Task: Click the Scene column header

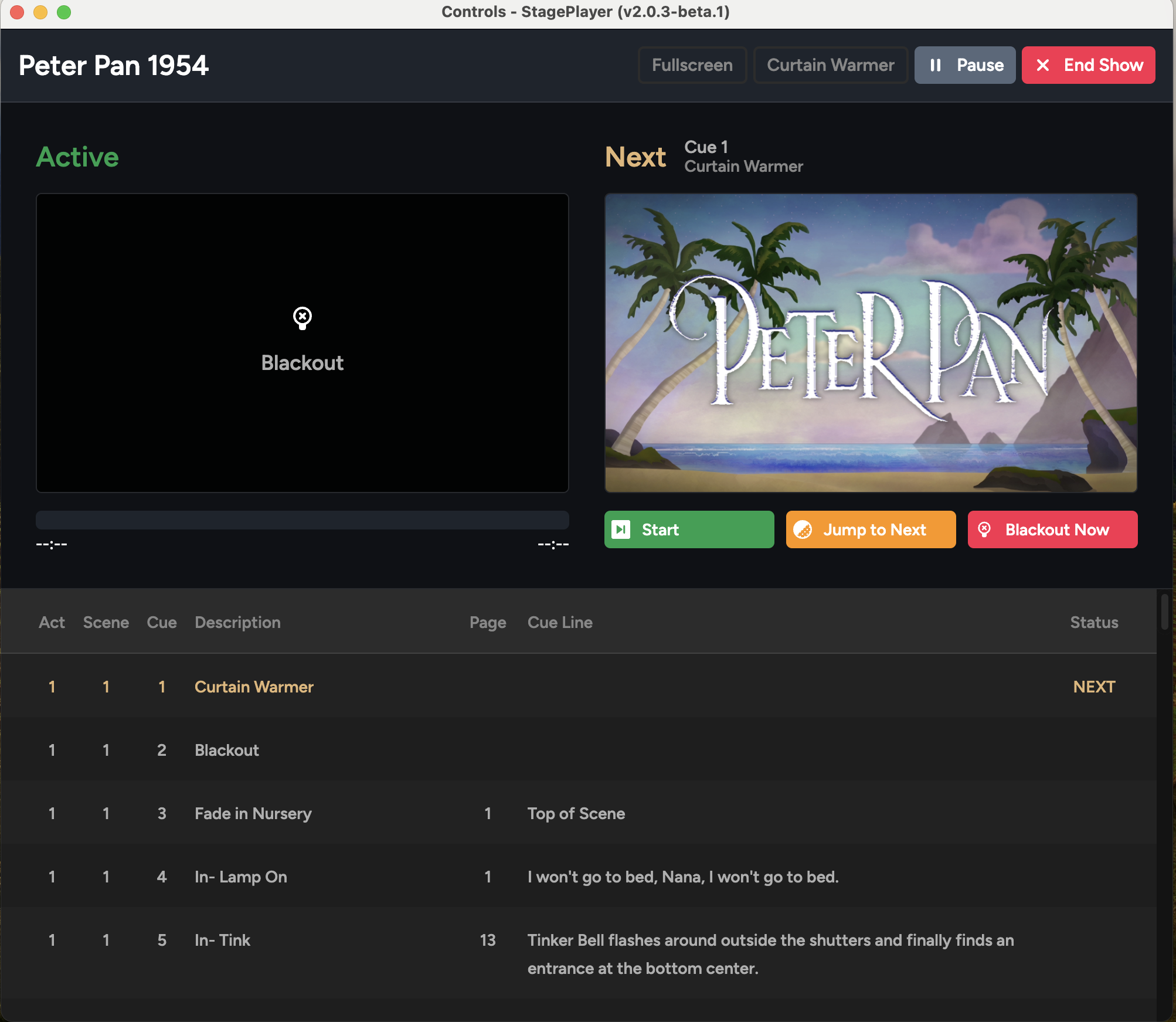Action: pyautogui.click(x=106, y=622)
